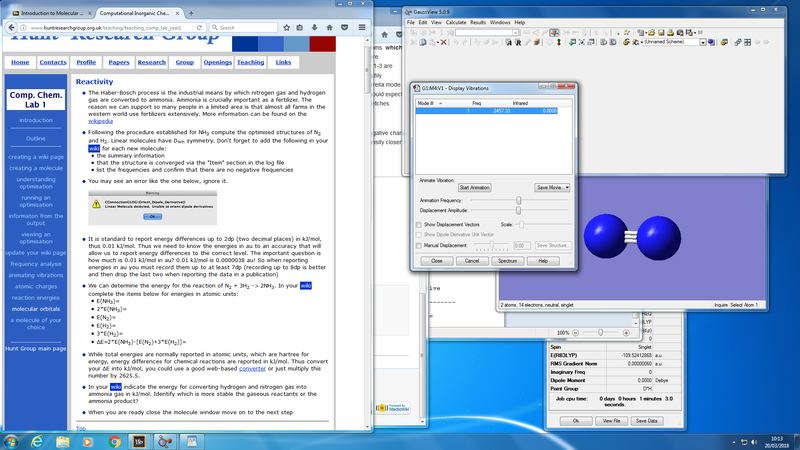Expand the empty combo box in GaussView toolbar
The height and width of the screenshot is (450, 800).
coord(515,32)
